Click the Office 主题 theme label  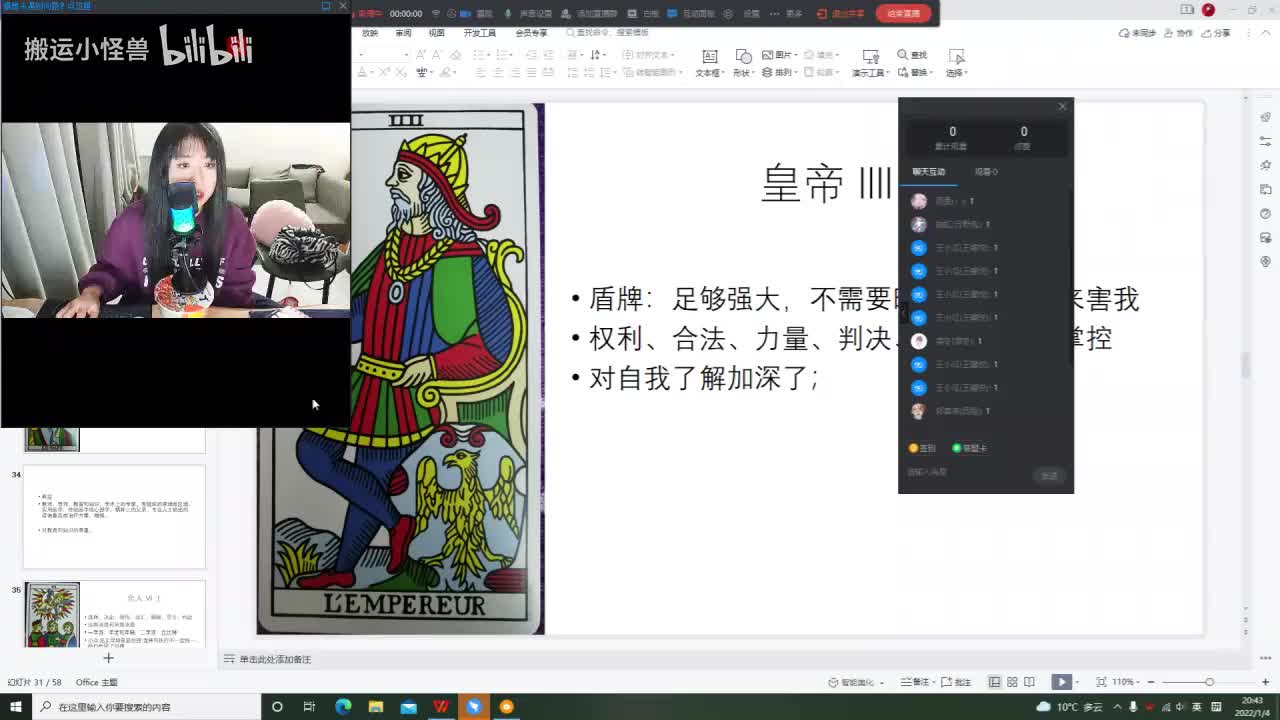[97, 682]
